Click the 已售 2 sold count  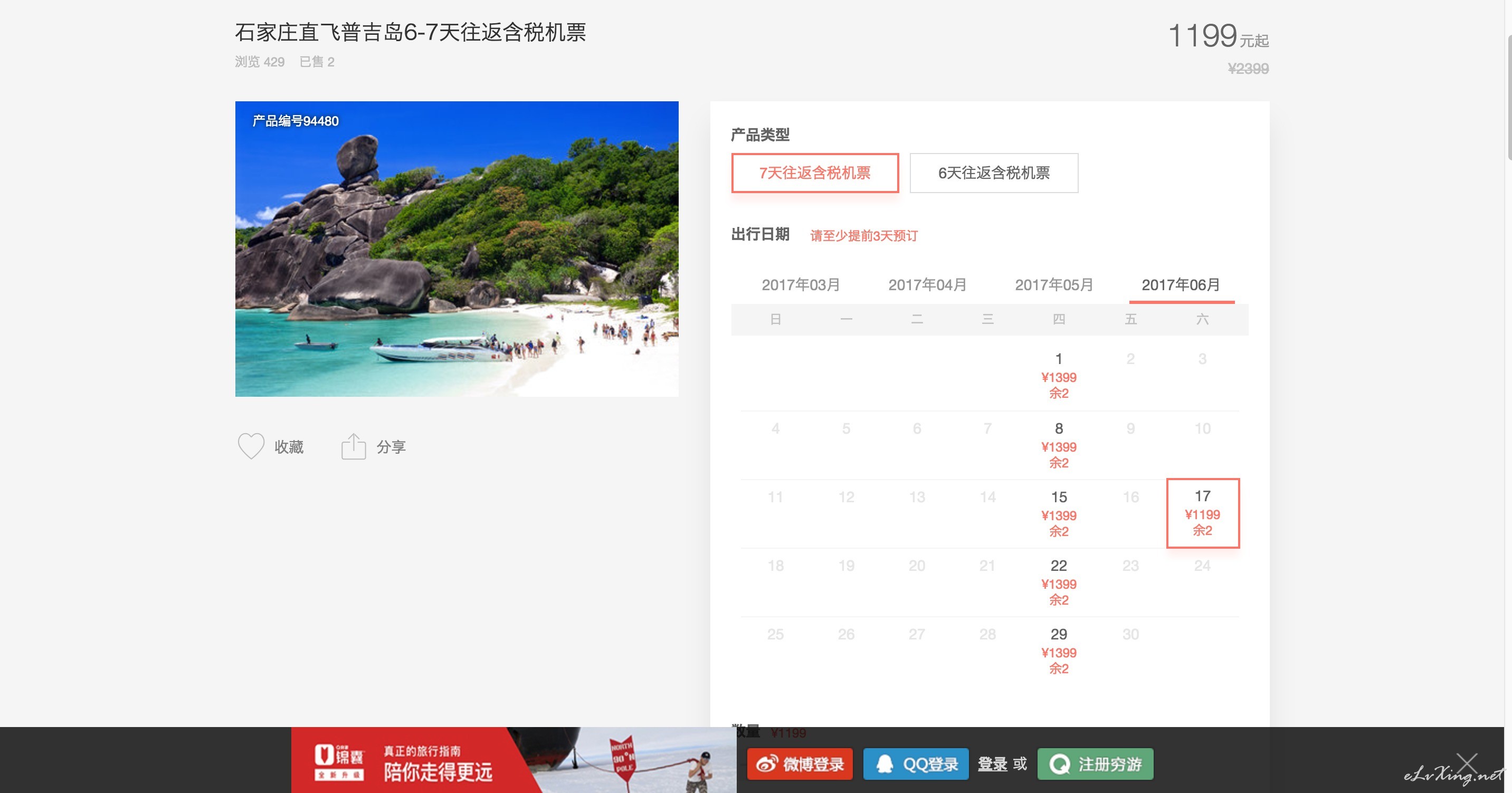point(317,62)
